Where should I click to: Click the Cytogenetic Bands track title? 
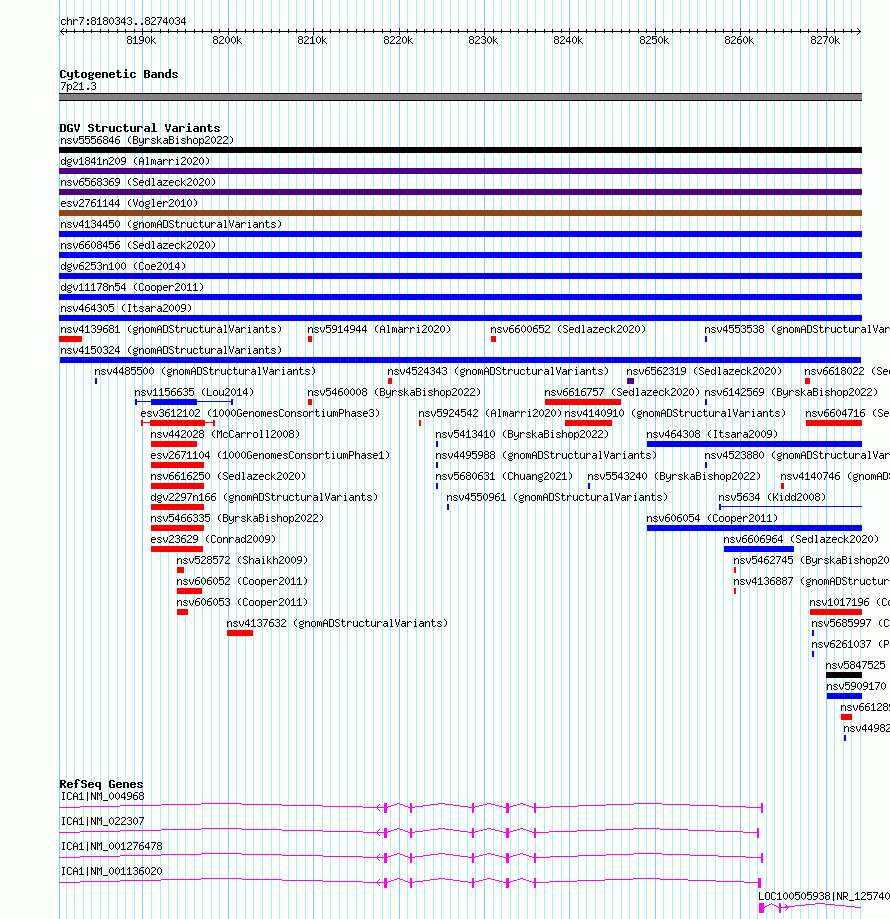click(118, 74)
